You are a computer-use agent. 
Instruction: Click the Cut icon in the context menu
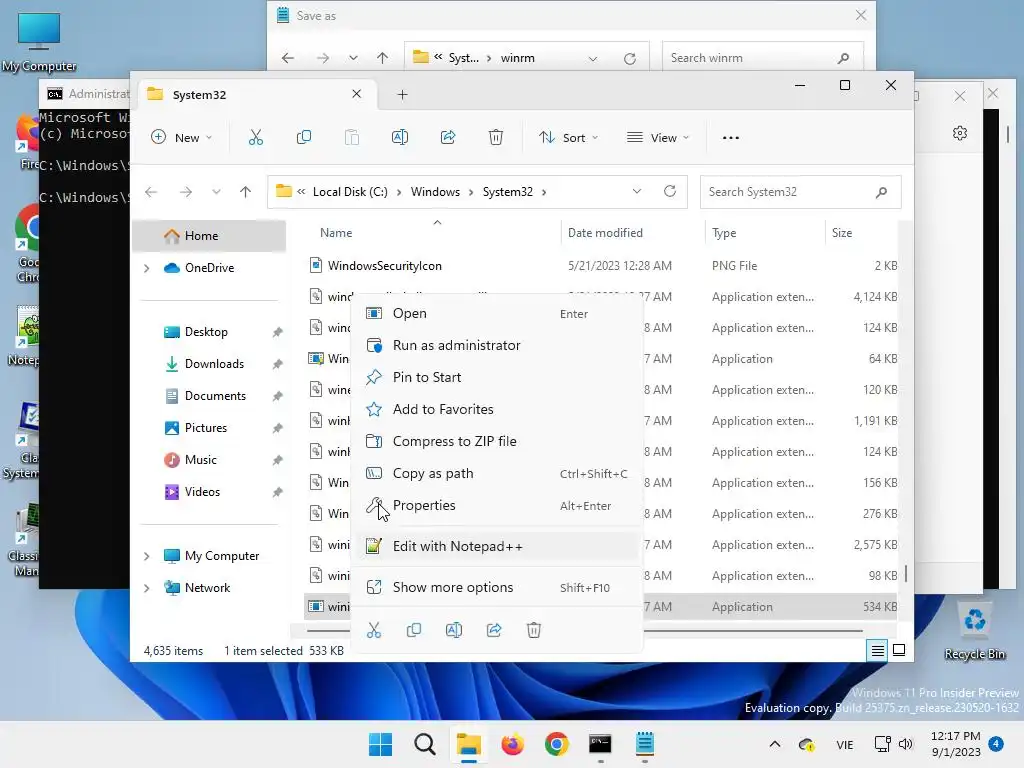[x=374, y=630]
